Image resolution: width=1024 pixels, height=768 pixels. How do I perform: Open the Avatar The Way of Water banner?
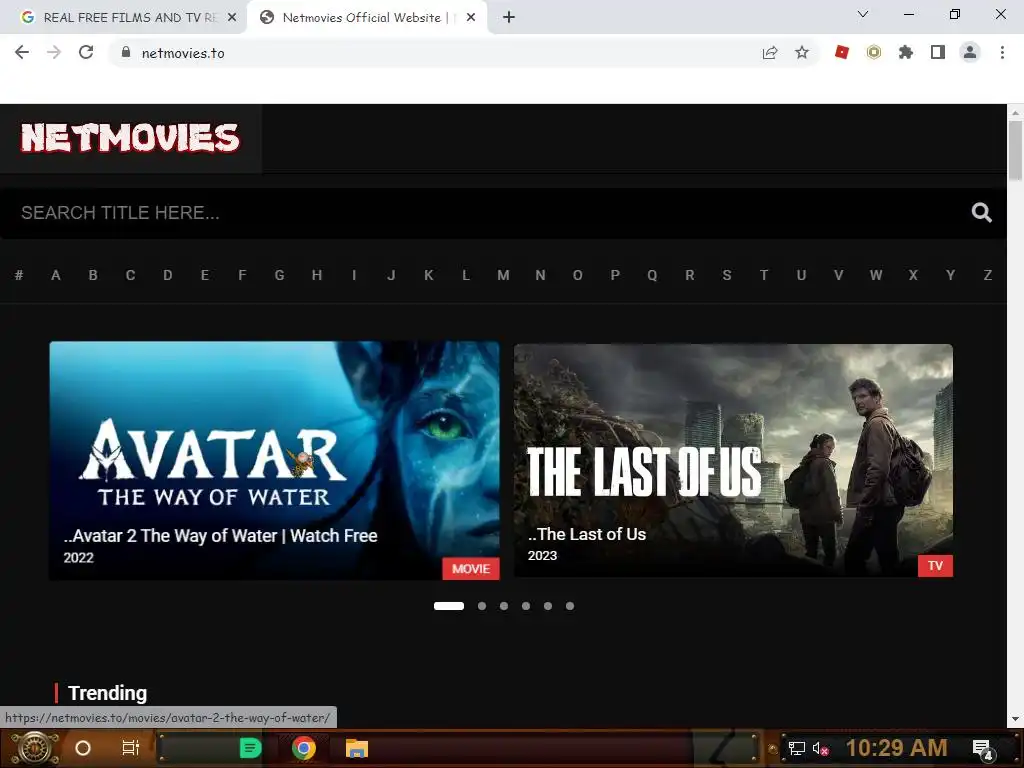click(x=274, y=460)
